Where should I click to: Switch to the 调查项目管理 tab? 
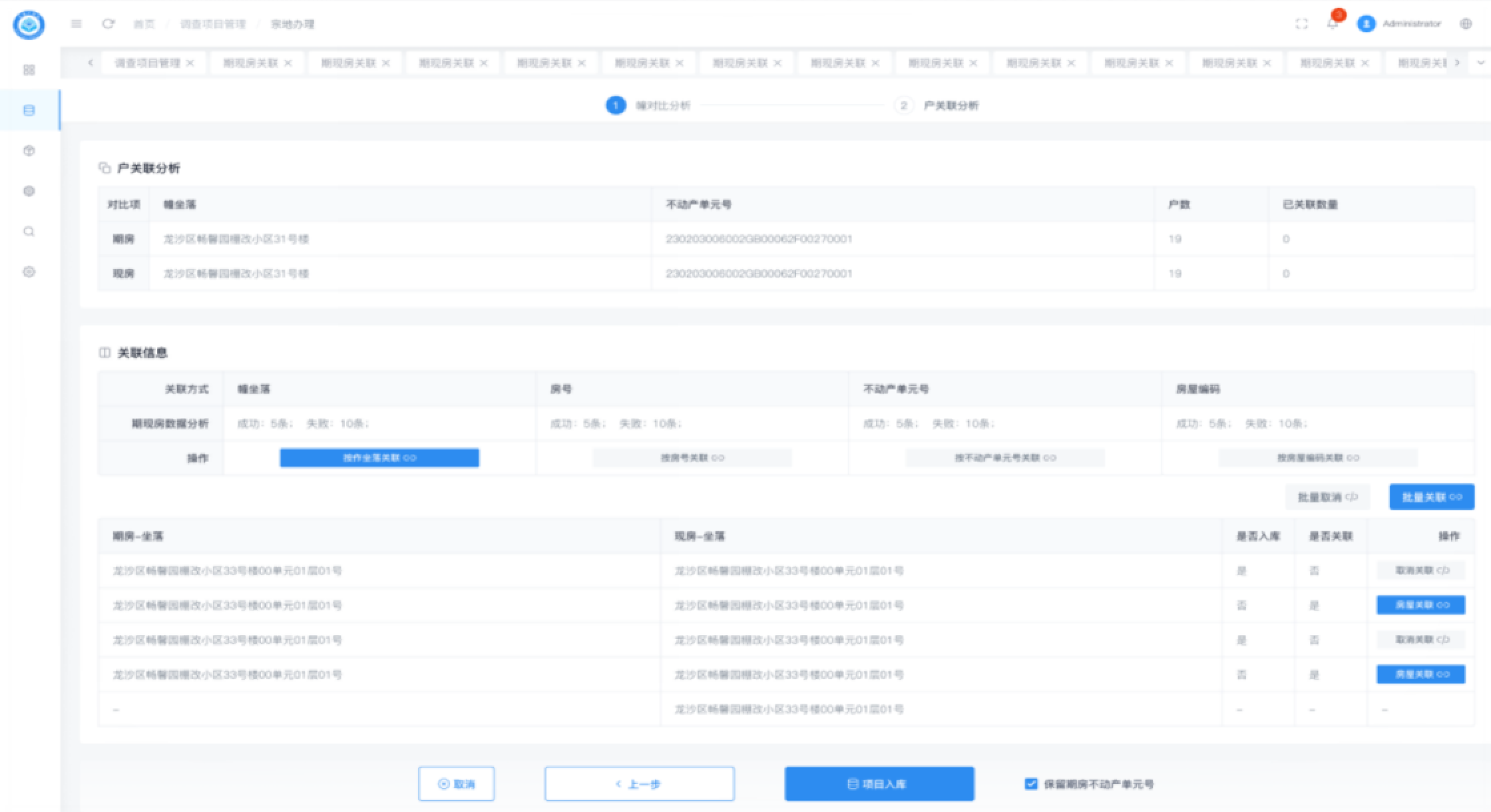pos(147,63)
